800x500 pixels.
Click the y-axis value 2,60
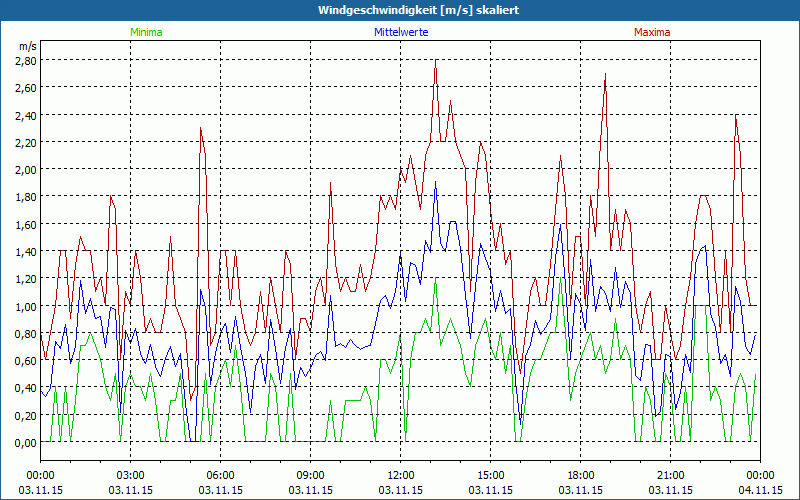[26, 87]
